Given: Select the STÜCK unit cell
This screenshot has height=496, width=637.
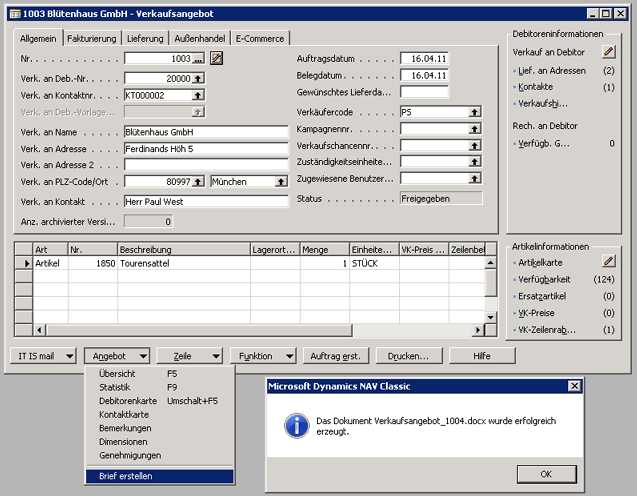Looking at the screenshot, I should (x=374, y=263).
